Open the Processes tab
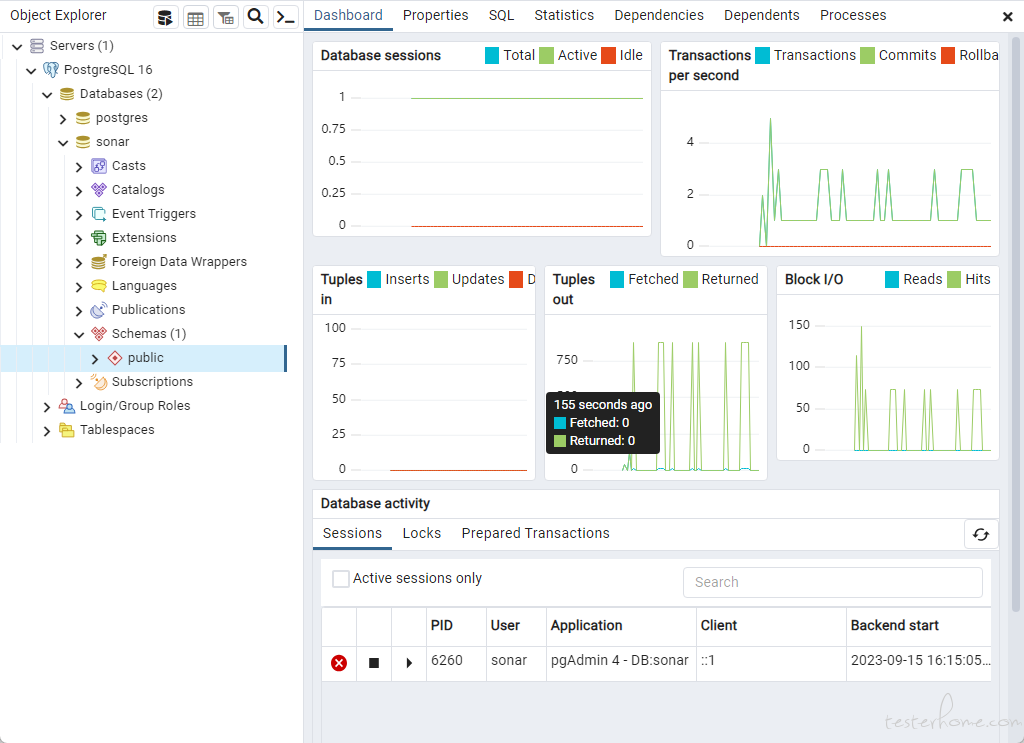 point(853,15)
